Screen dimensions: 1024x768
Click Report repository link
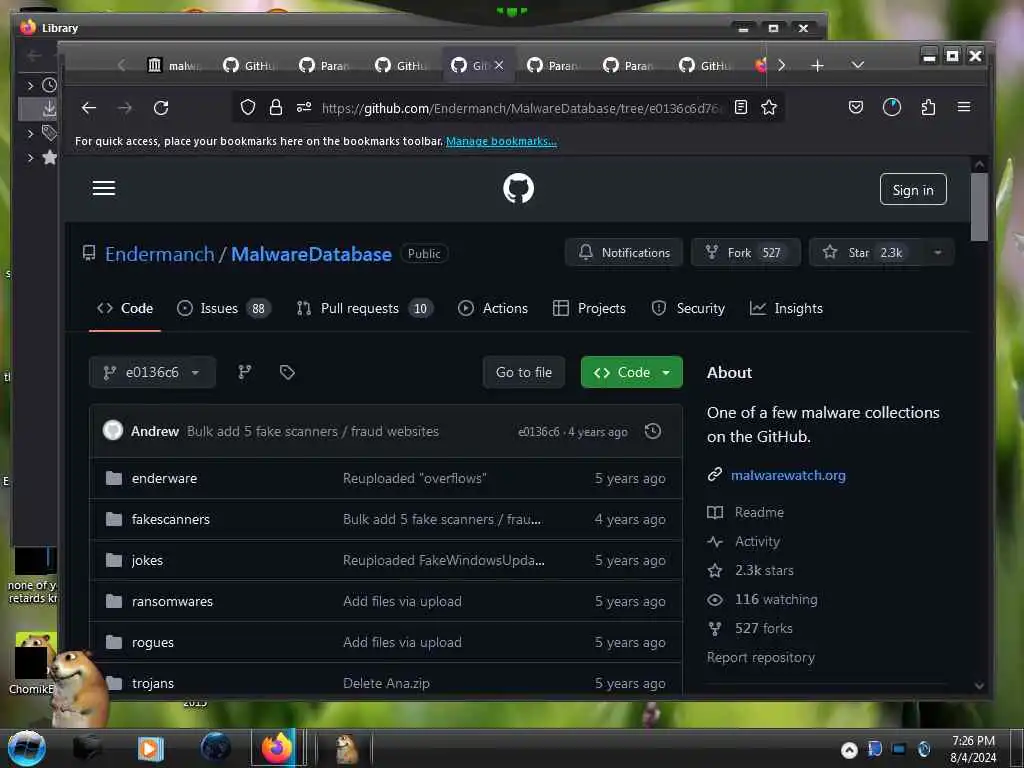pyautogui.click(x=760, y=658)
